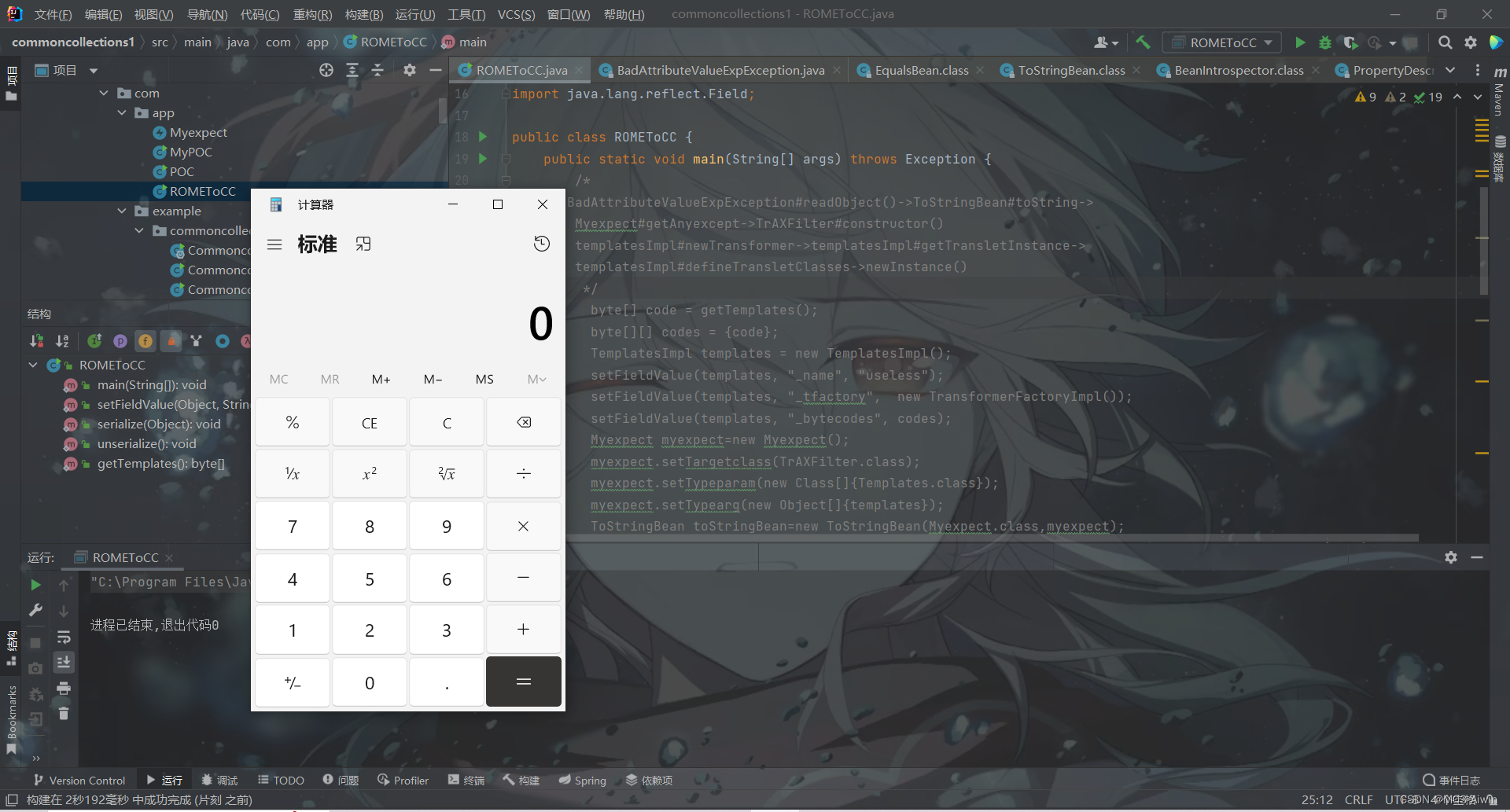
Task: Open calculator history icon
Action: (542, 244)
